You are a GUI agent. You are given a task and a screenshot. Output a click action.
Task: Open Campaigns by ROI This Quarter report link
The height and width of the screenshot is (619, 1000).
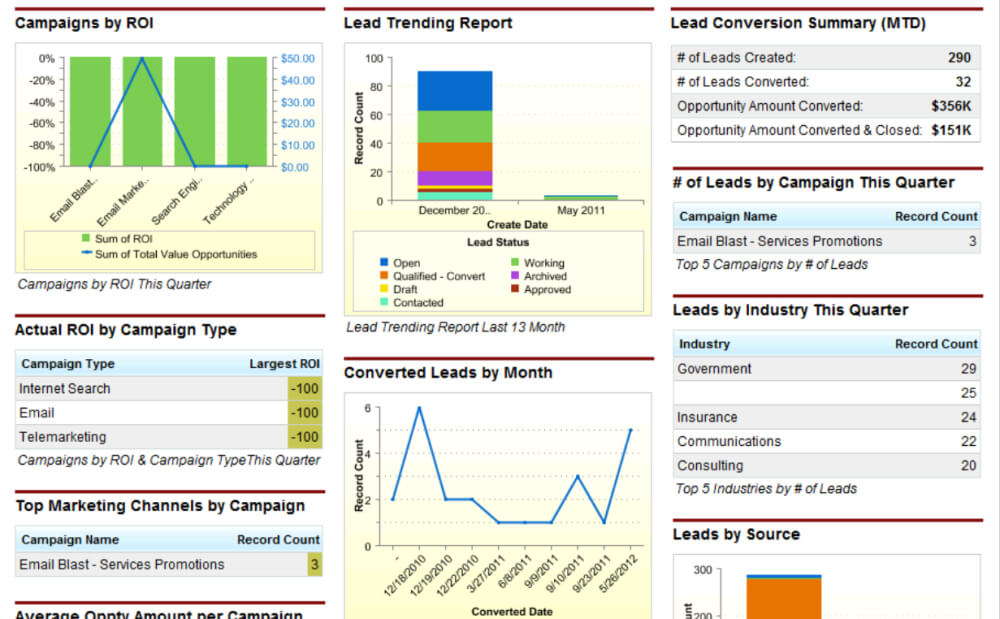[114, 284]
